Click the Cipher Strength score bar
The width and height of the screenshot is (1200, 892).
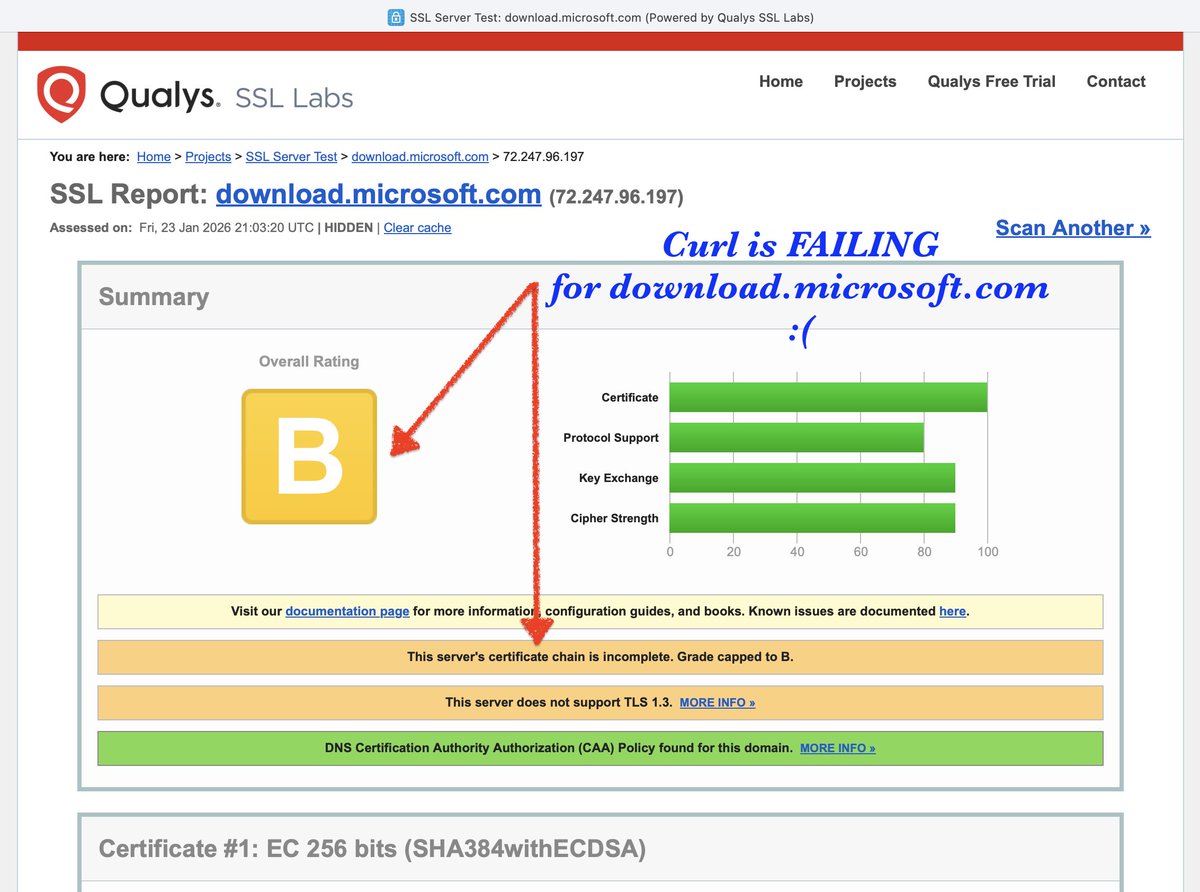(812, 518)
